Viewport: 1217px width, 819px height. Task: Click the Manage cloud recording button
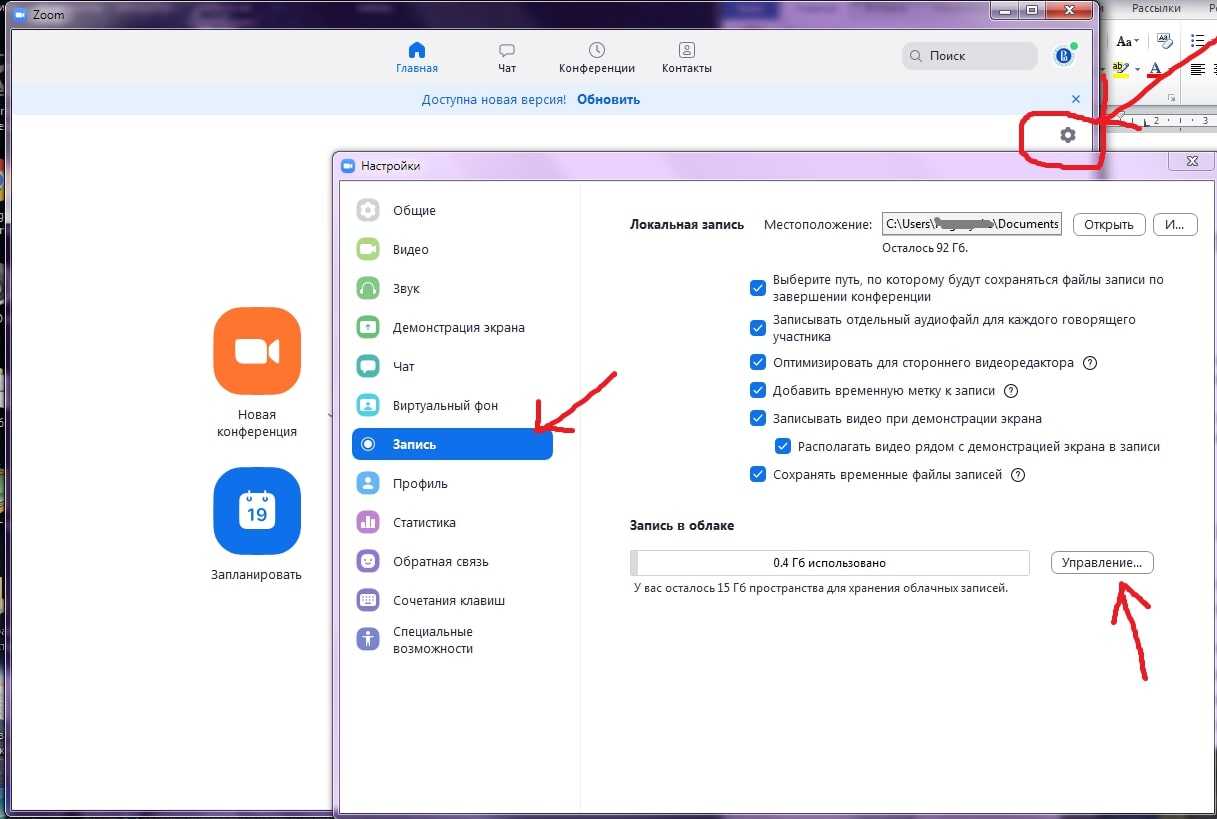pos(1102,563)
